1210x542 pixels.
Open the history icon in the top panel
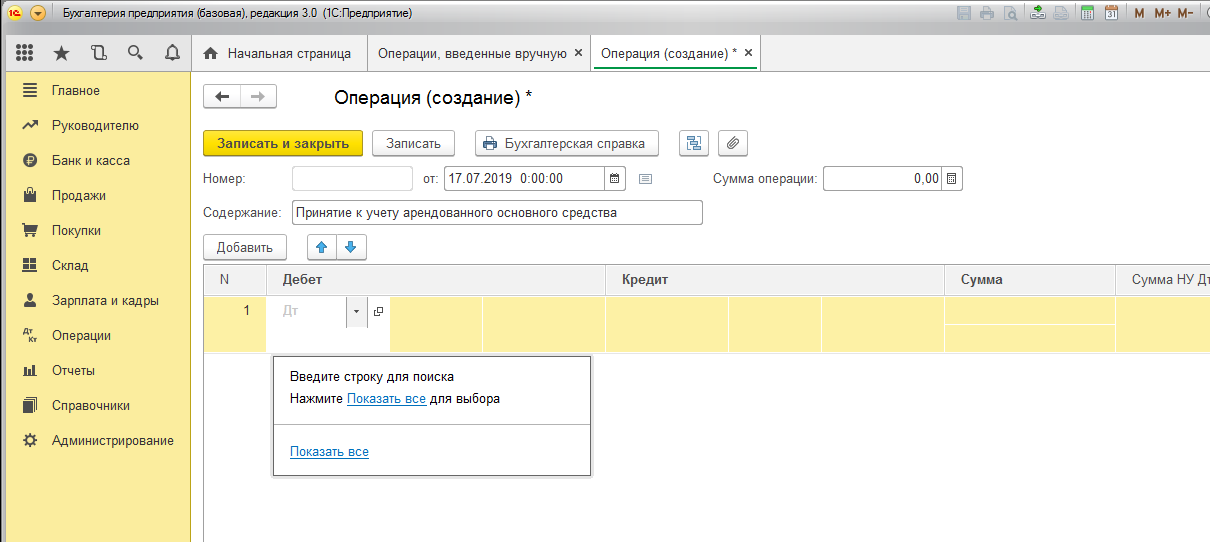[98, 53]
